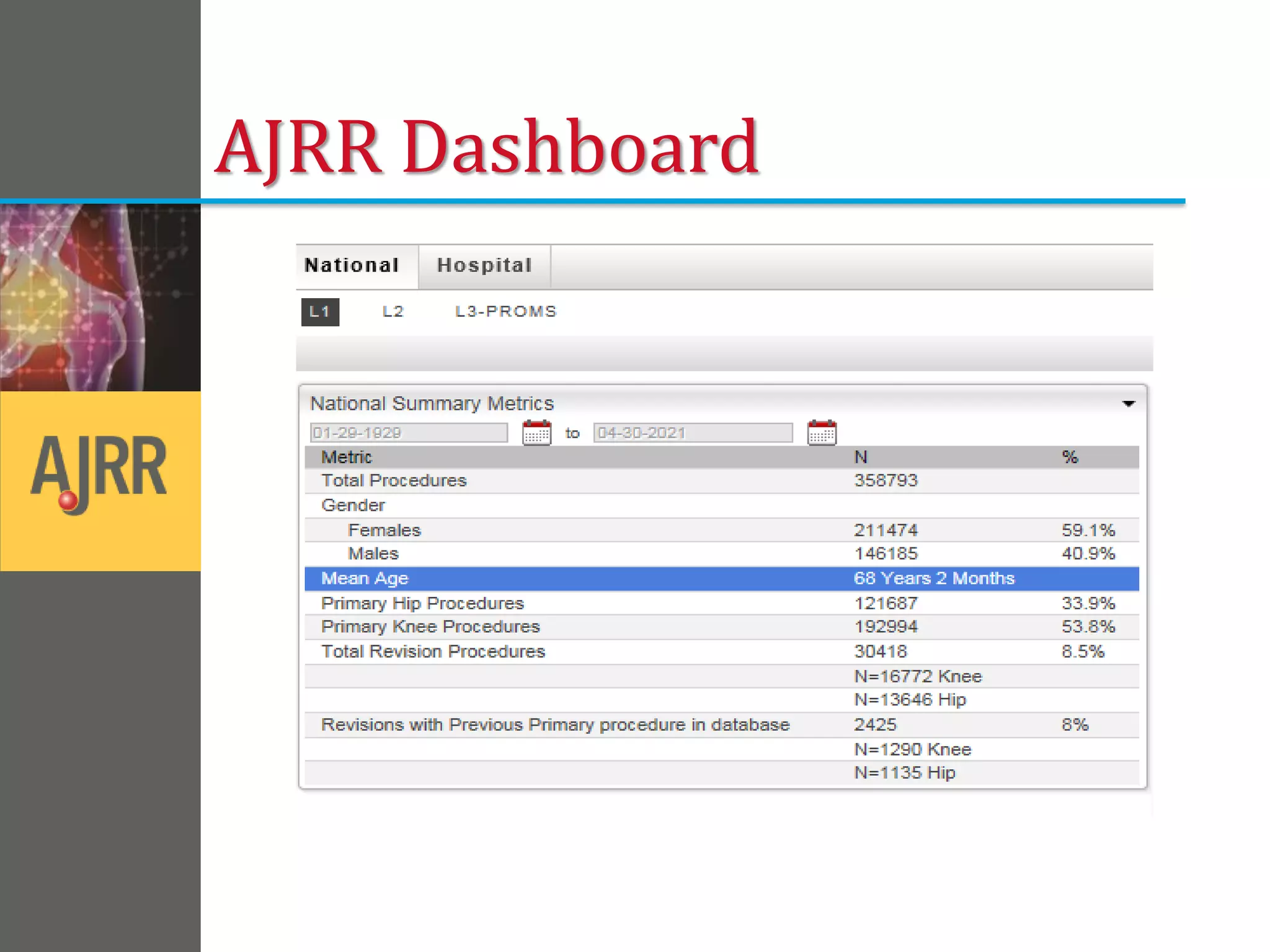Viewport: 1270px width, 952px height.
Task: Click the 68 Years 2 Months value
Action: pos(934,578)
